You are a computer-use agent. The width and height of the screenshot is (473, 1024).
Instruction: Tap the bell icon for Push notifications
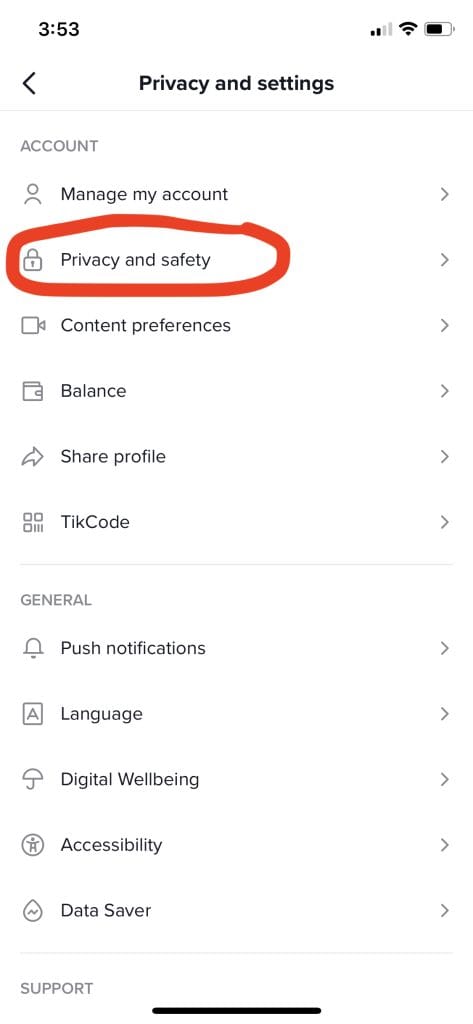click(x=33, y=648)
